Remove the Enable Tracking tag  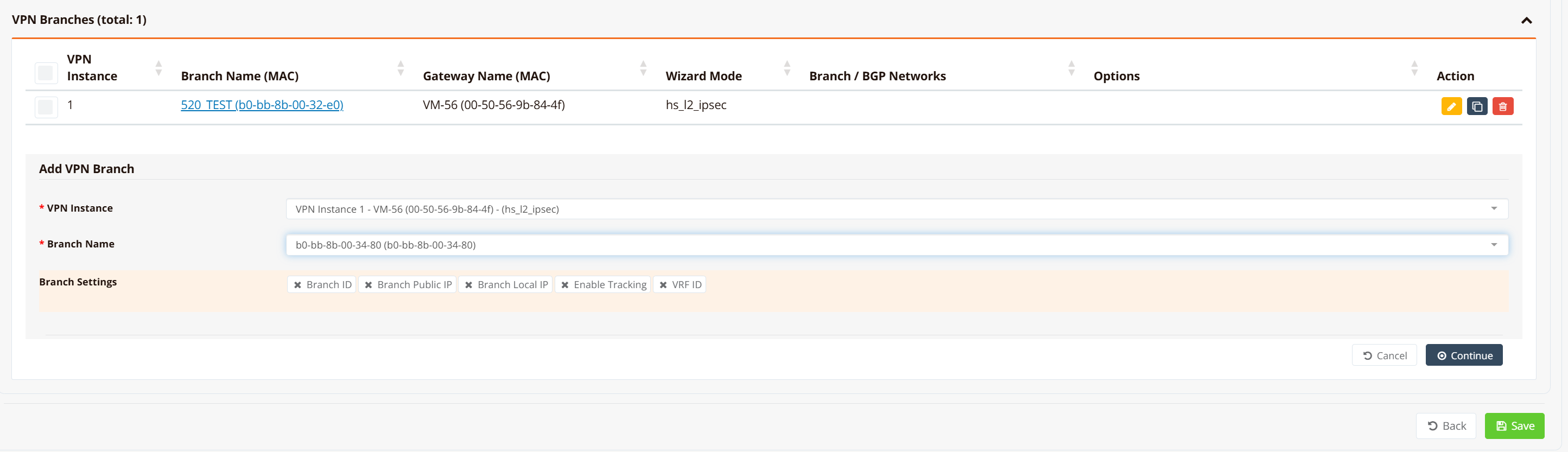pos(565,285)
